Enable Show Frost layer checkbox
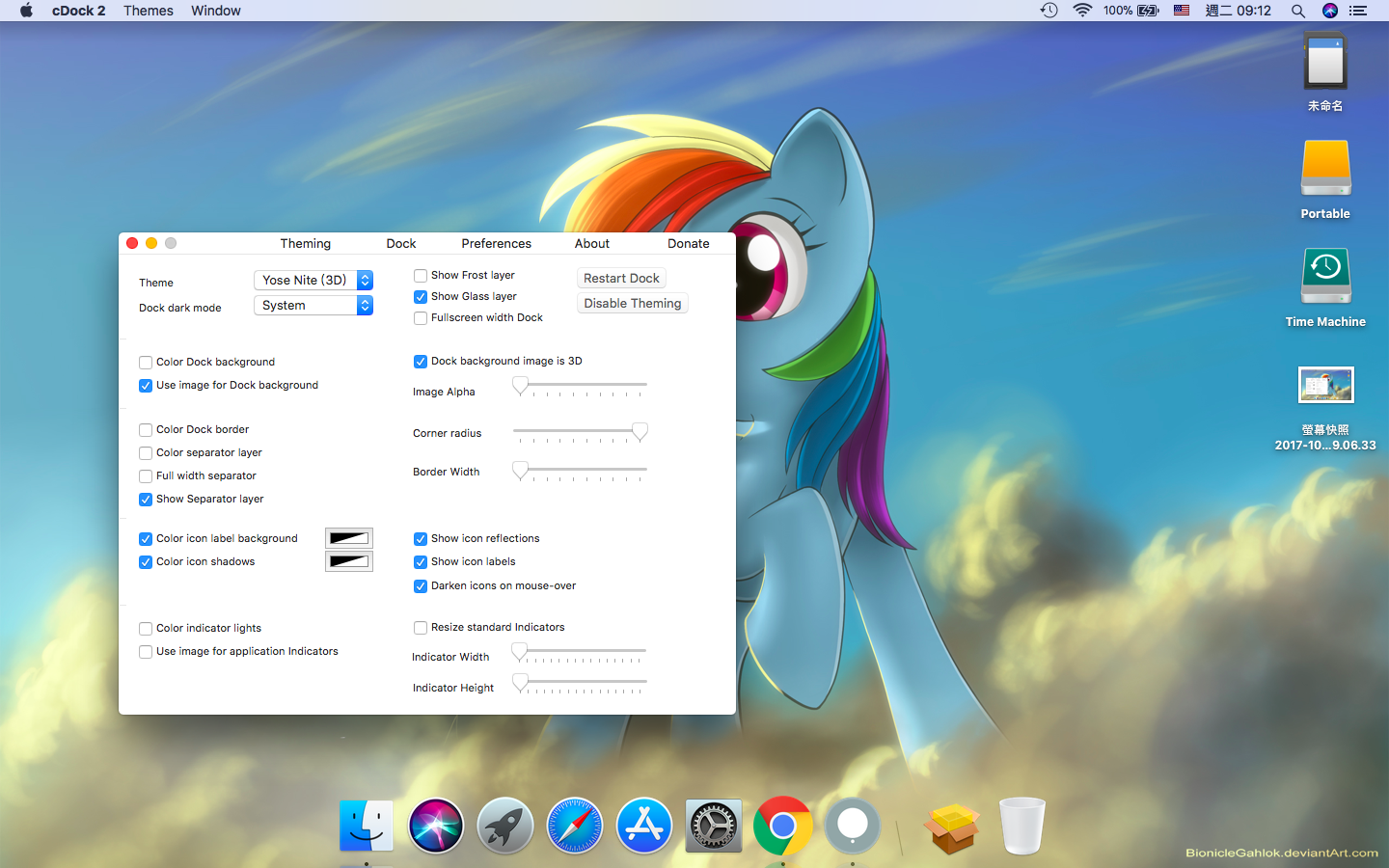This screenshot has height=868, width=1389. coord(421,276)
